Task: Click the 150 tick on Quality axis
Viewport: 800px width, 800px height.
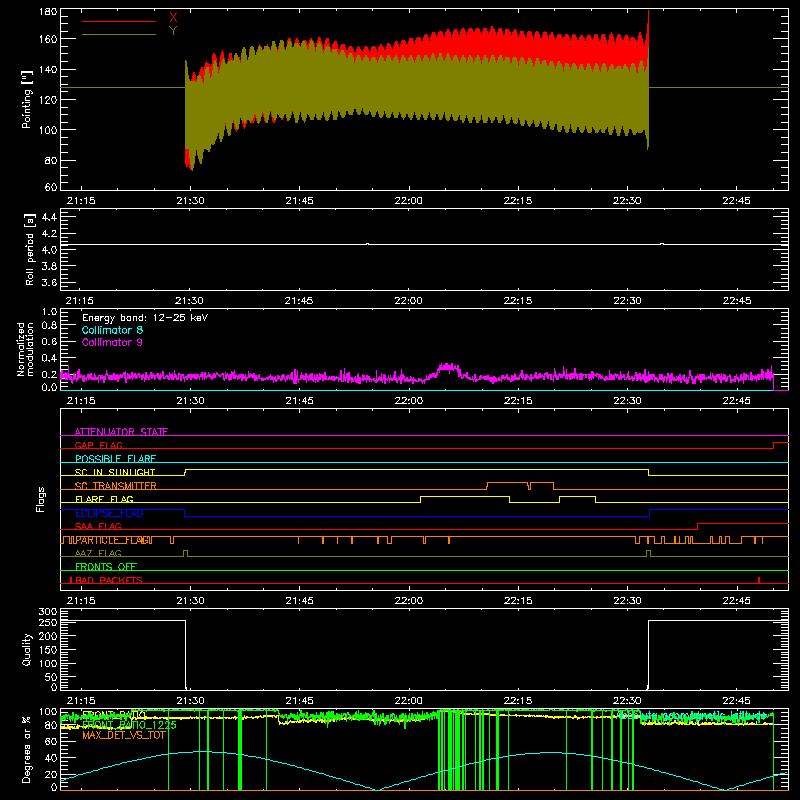Action: click(x=48, y=650)
